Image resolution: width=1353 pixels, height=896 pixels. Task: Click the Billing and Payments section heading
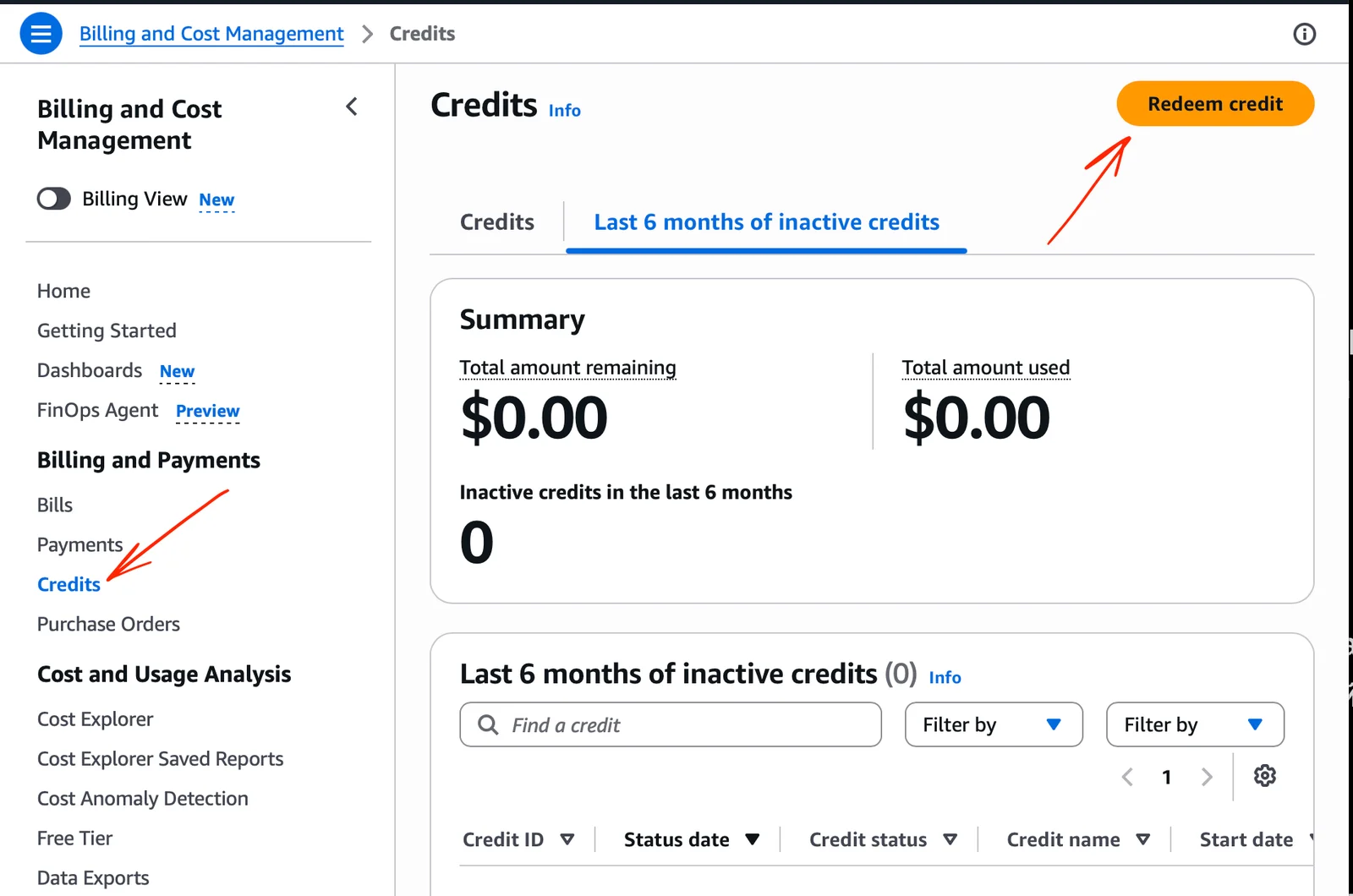coord(148,460)
